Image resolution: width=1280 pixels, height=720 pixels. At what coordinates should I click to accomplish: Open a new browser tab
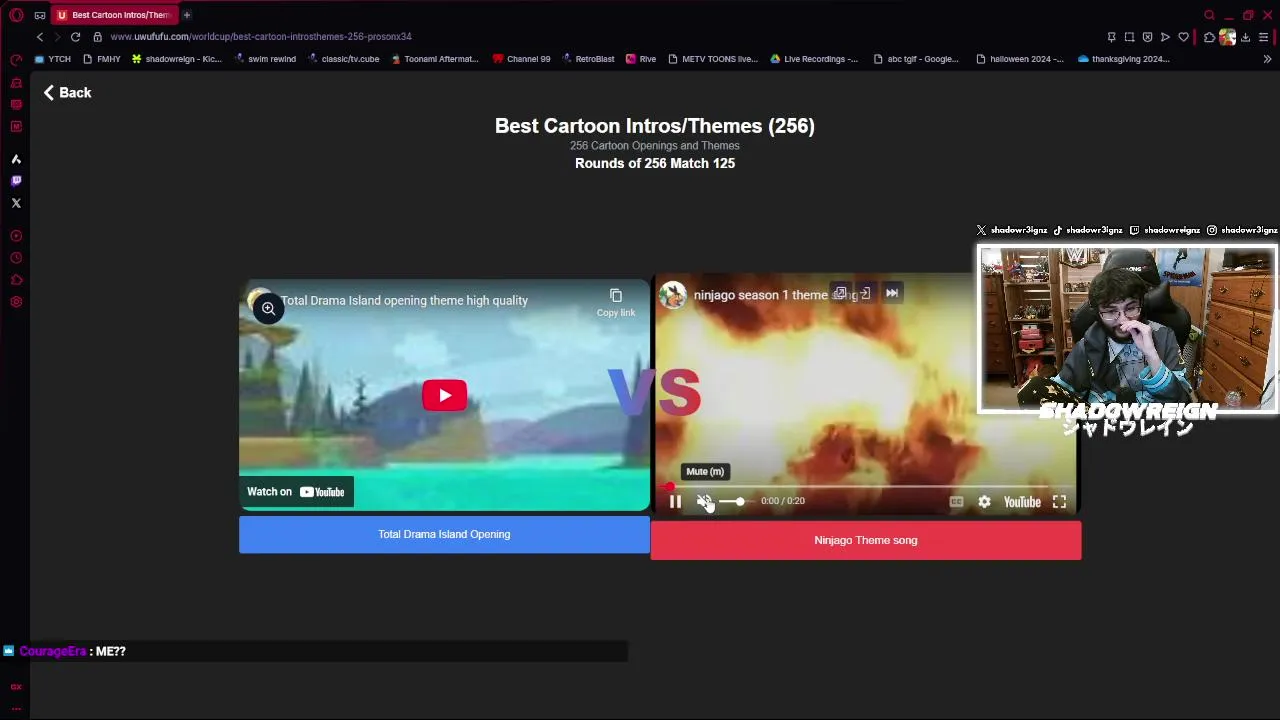point(187,15)
